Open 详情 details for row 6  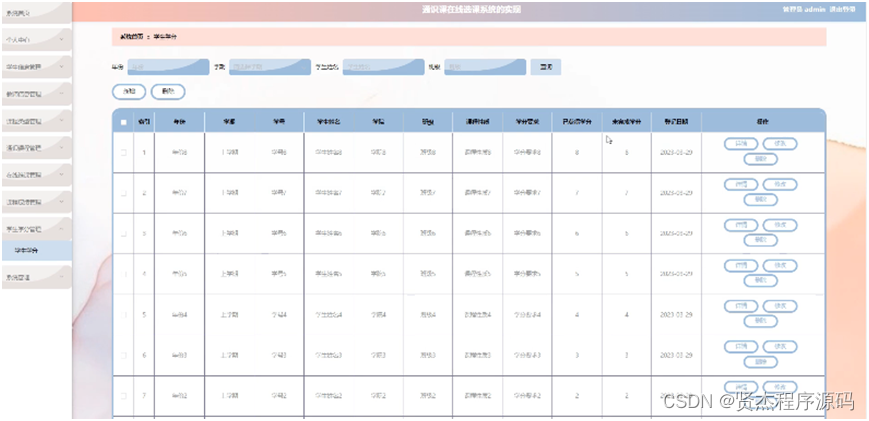click(741, 347)
